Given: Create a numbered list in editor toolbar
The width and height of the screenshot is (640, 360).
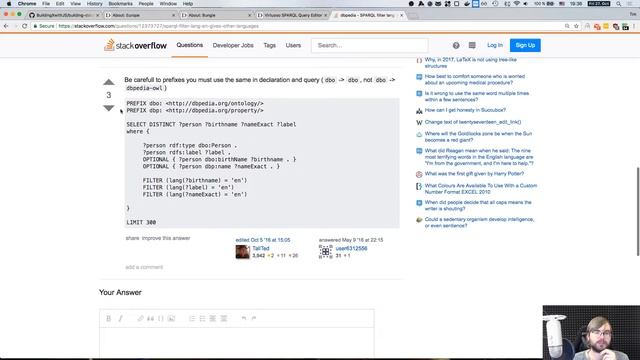Looking at the screenshot, I should pyautogui.click(x=192, y=318).
